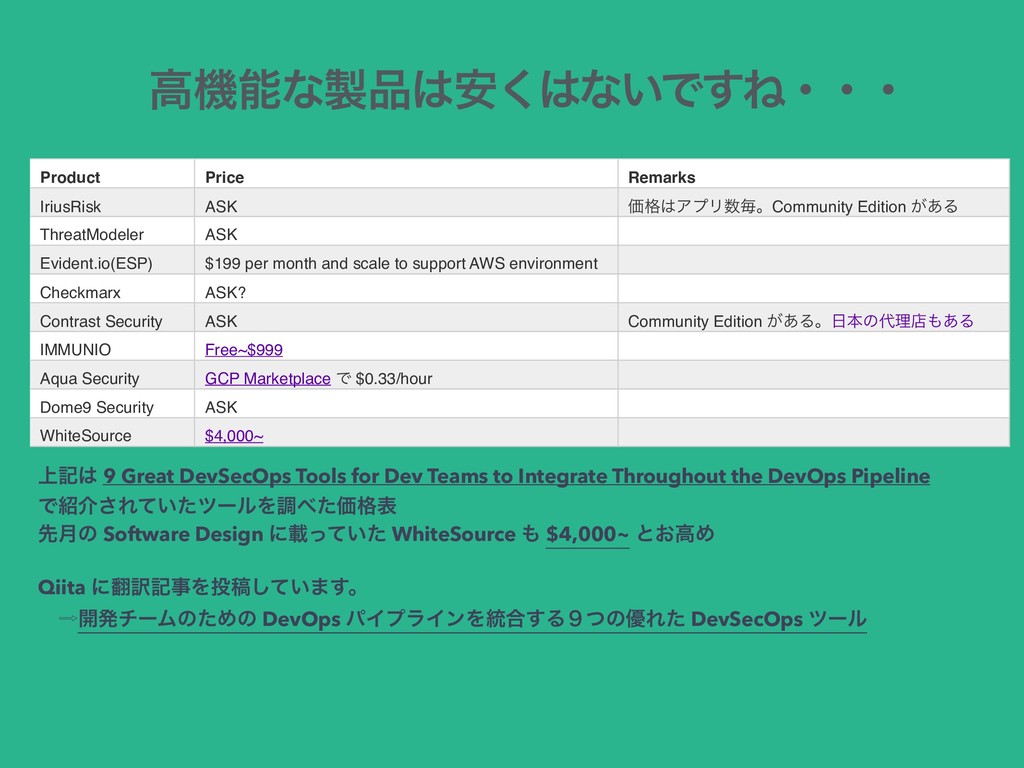Click the $199 per month price text
Image resolution: width=1024 pixels, height=768 pixels.
401,263
